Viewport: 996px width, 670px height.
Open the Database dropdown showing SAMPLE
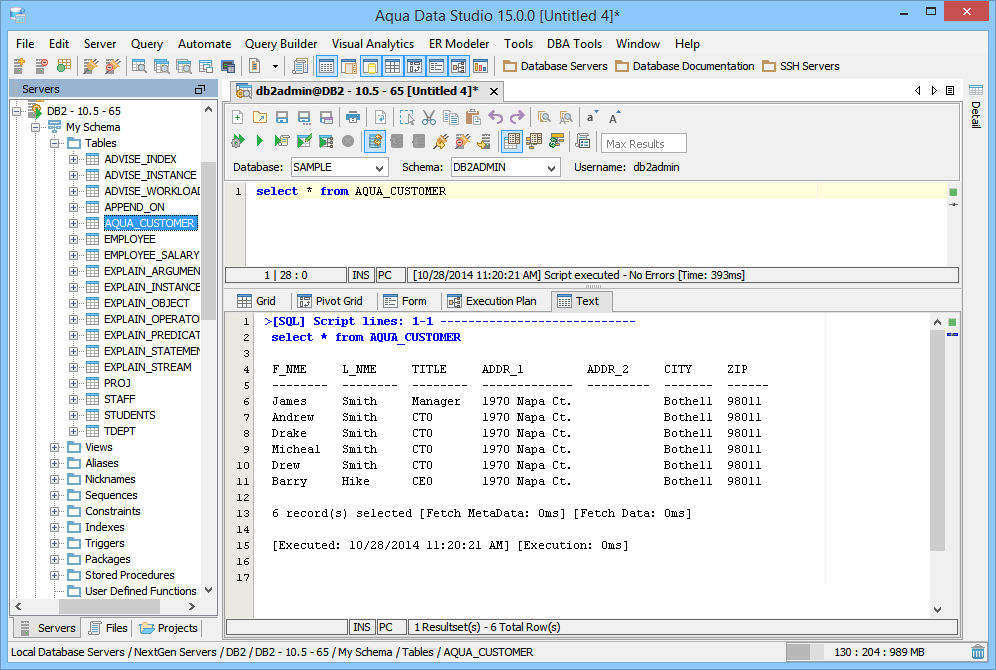click(338, 168)
